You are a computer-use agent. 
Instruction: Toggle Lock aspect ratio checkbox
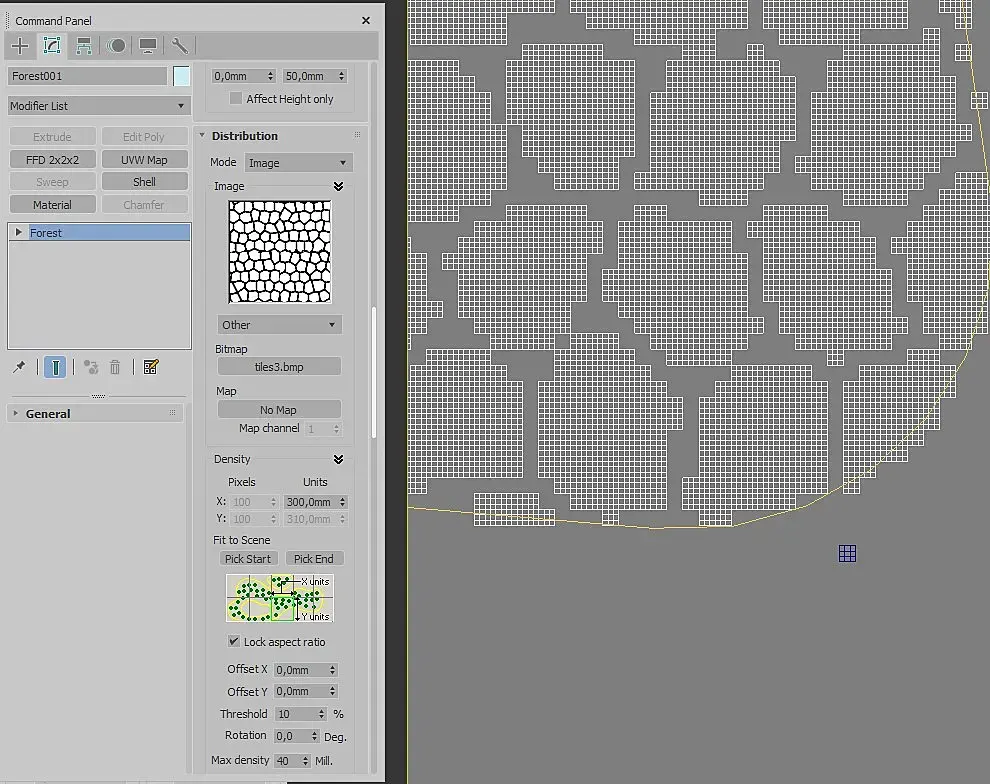tap(234, 641)
